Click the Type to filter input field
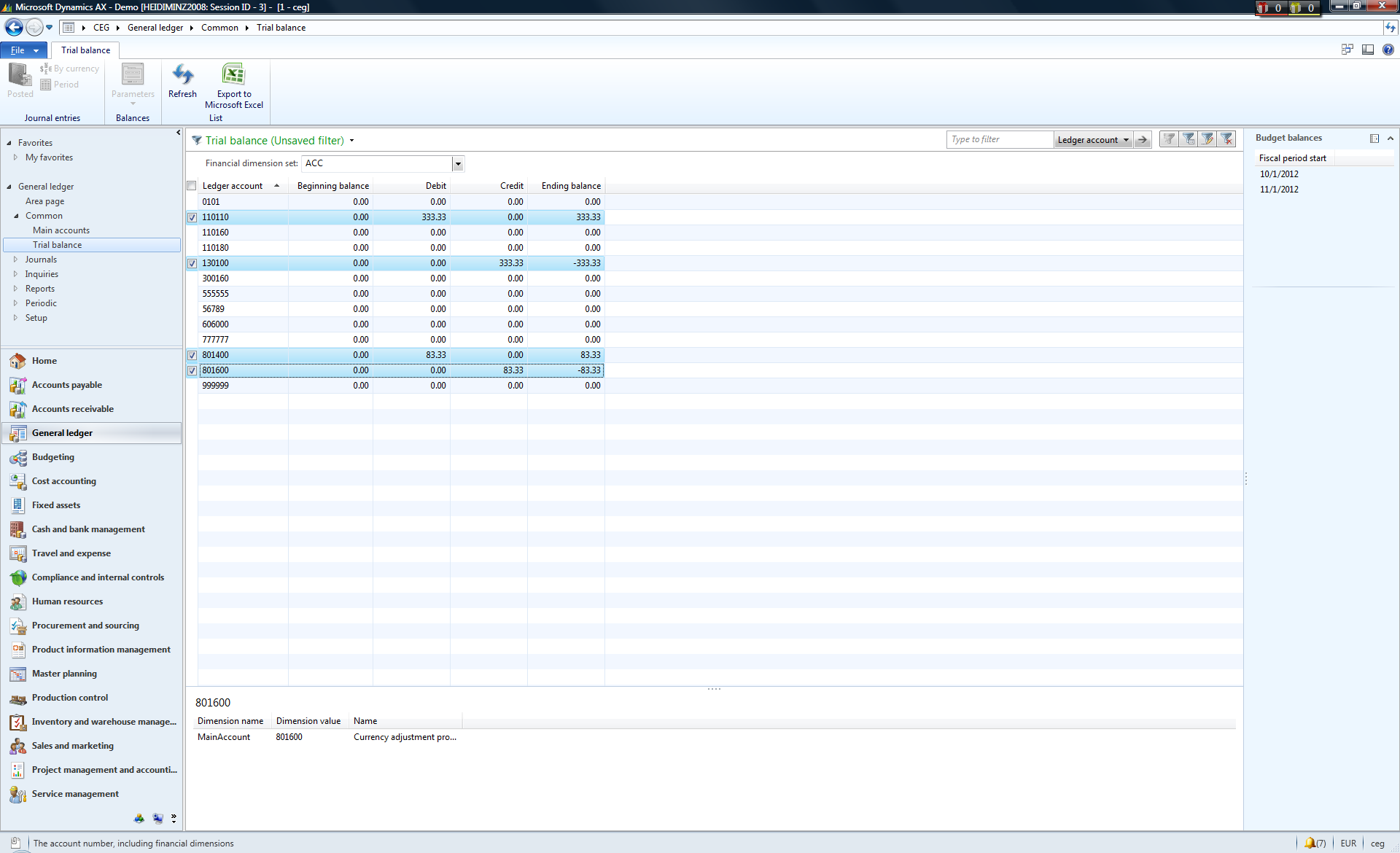This screenshot has width=1400, height=853. pyautogui.click(x=999, y=139)
